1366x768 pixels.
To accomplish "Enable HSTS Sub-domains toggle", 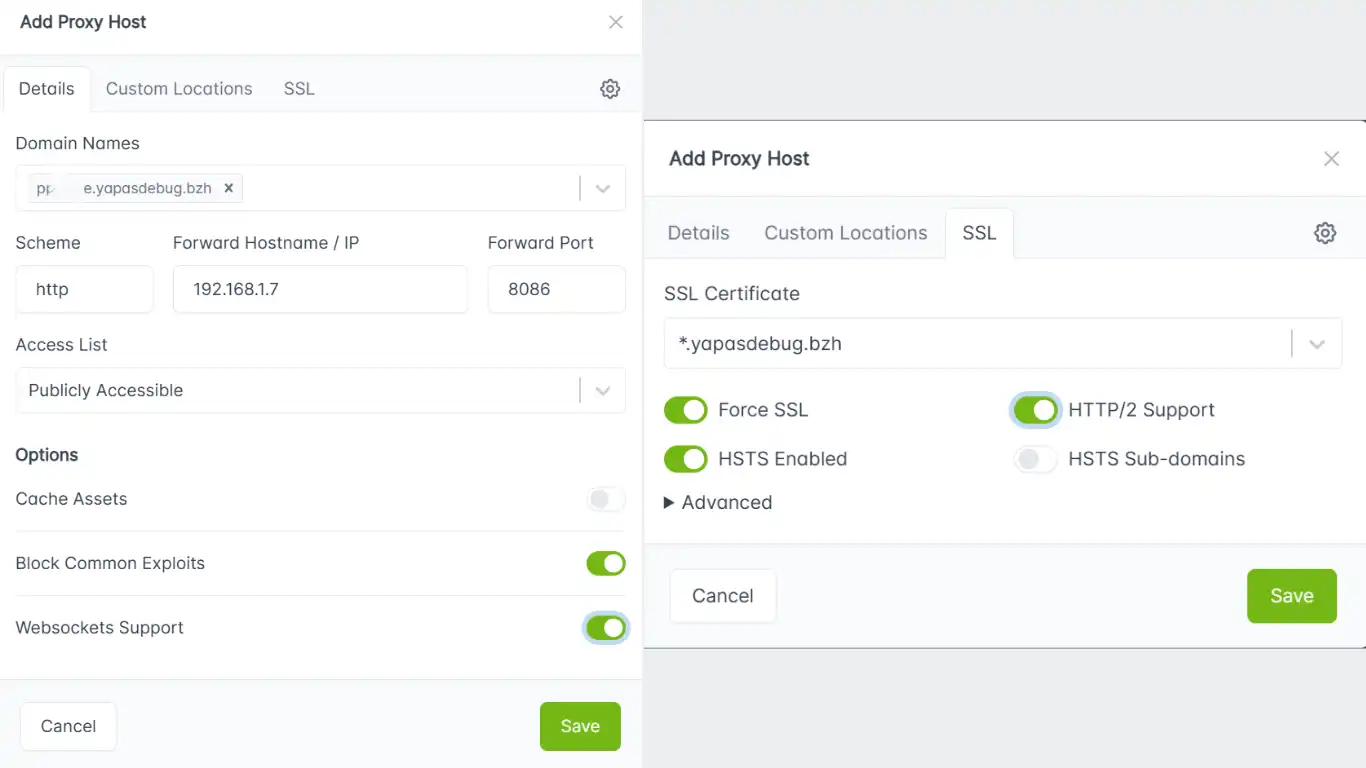I will tap(1035, 459).
